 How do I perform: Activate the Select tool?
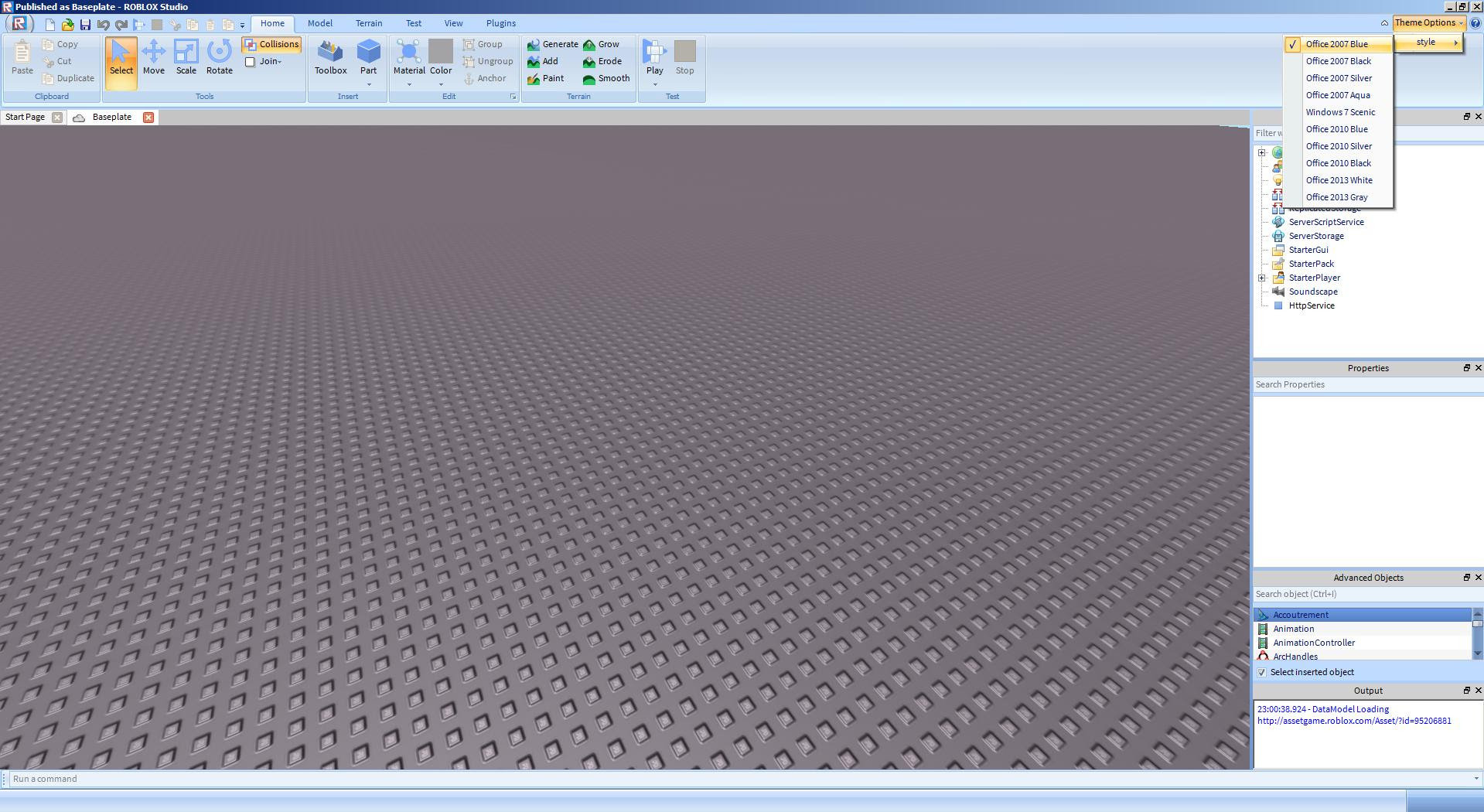coord(121,63)
